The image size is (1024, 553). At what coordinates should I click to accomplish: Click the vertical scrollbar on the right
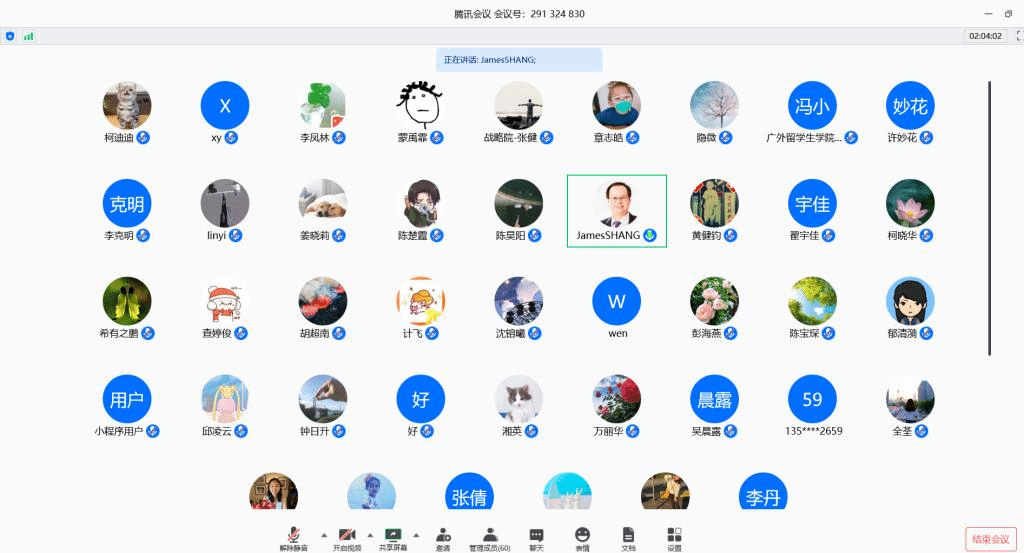click(989, 218)
